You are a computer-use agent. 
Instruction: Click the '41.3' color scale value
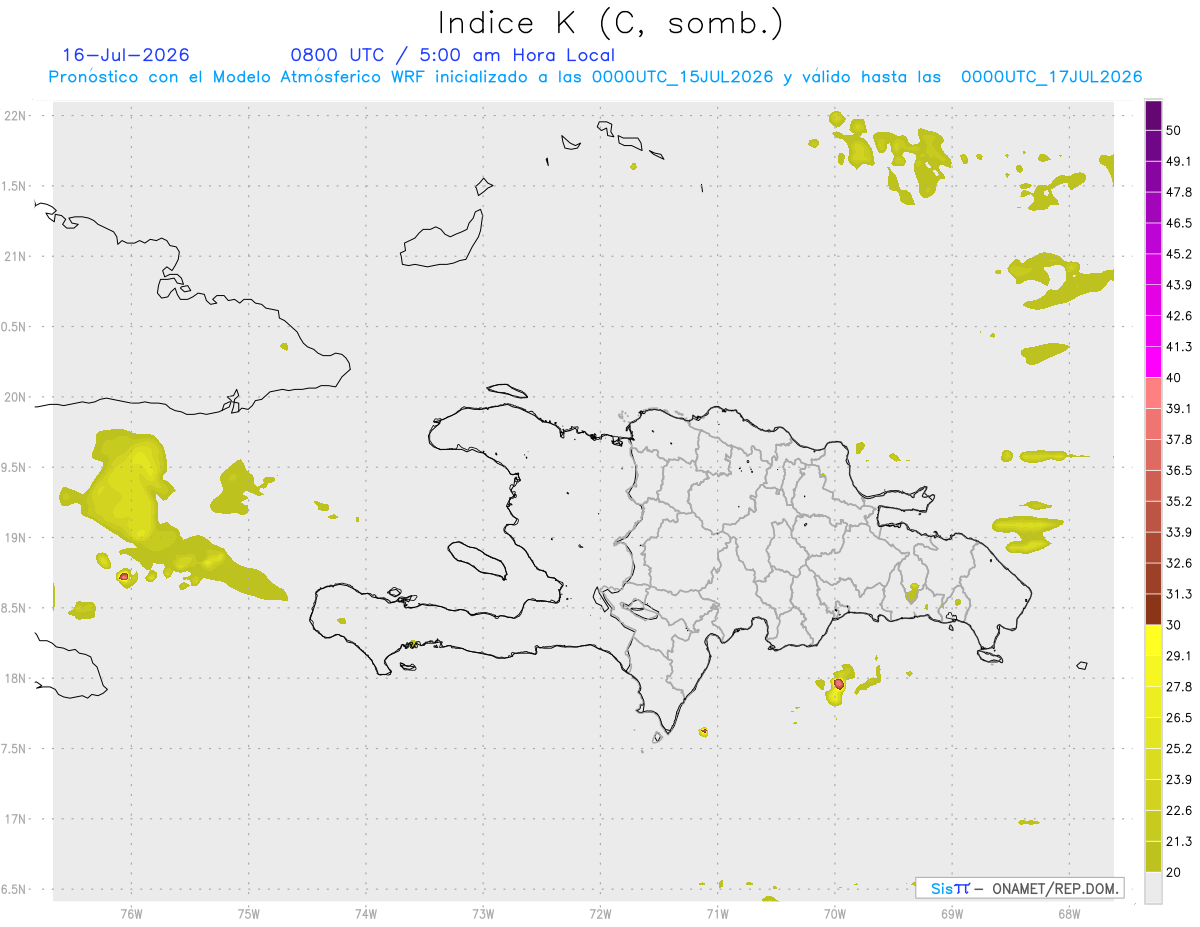click(x=1179, y=347)
